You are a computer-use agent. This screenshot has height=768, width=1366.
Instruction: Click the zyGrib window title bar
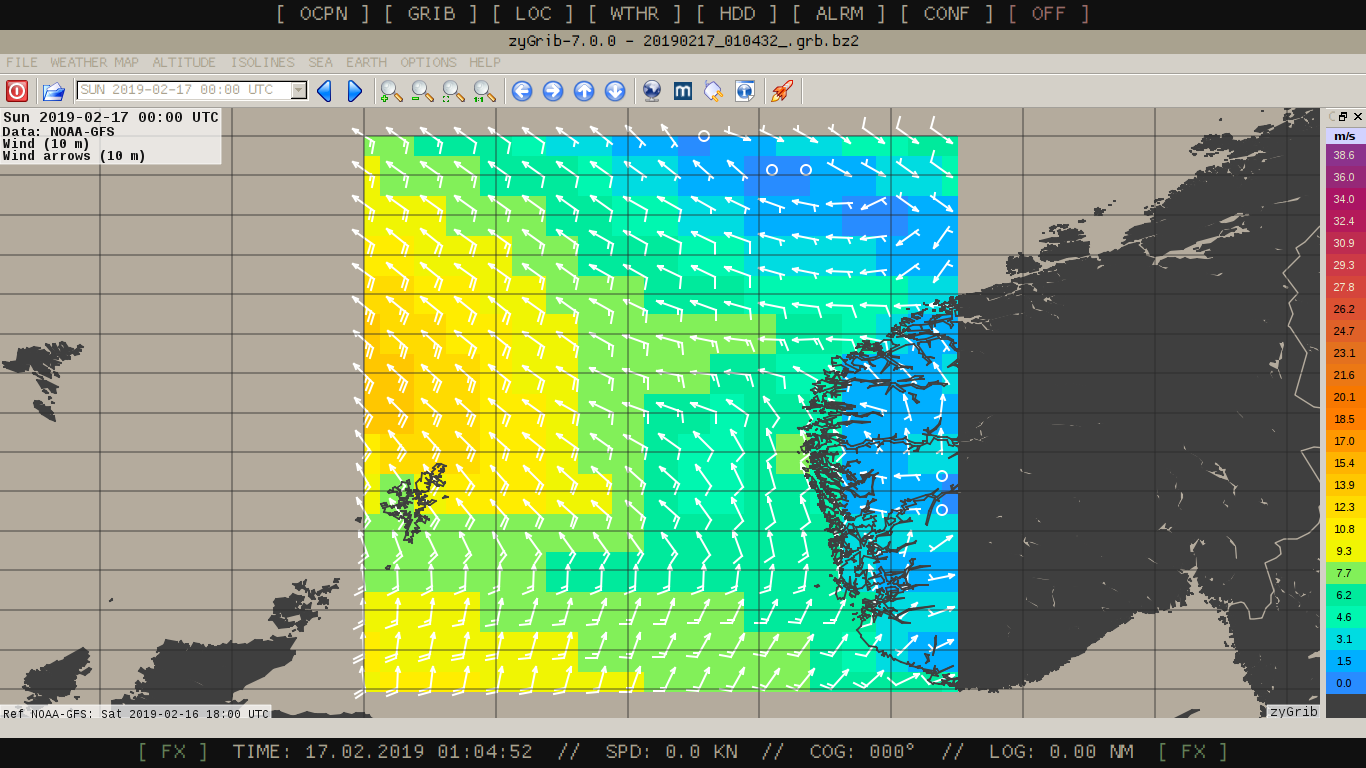[x=683, y=41]
